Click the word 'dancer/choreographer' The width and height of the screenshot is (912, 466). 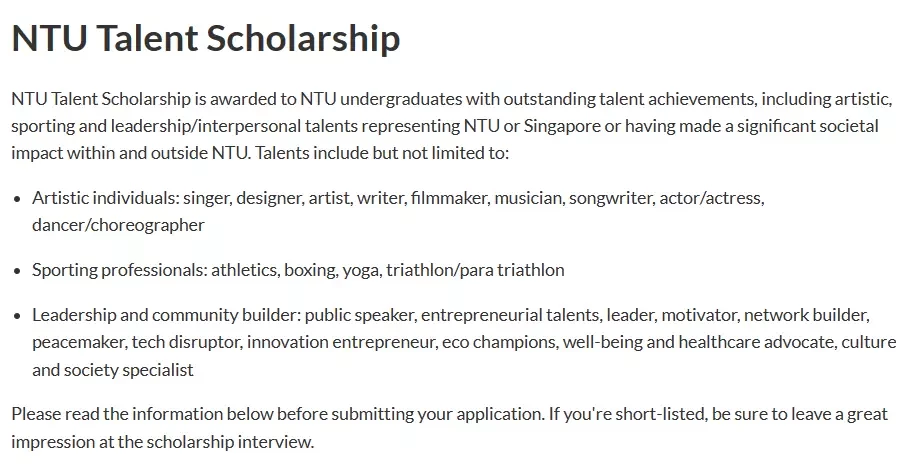(118, 225)
